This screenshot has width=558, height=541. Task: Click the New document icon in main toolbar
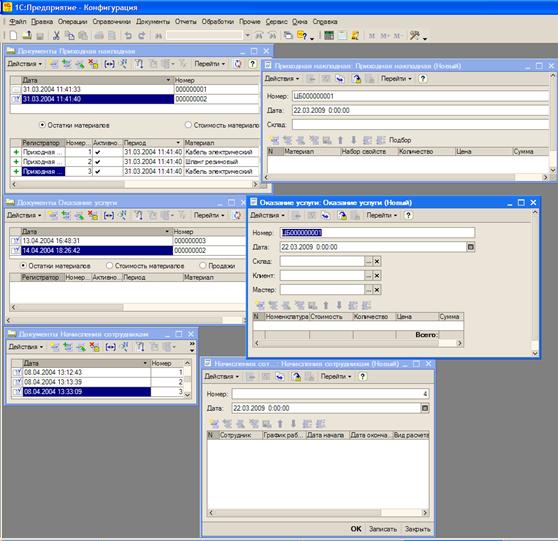tap(13, 35)
